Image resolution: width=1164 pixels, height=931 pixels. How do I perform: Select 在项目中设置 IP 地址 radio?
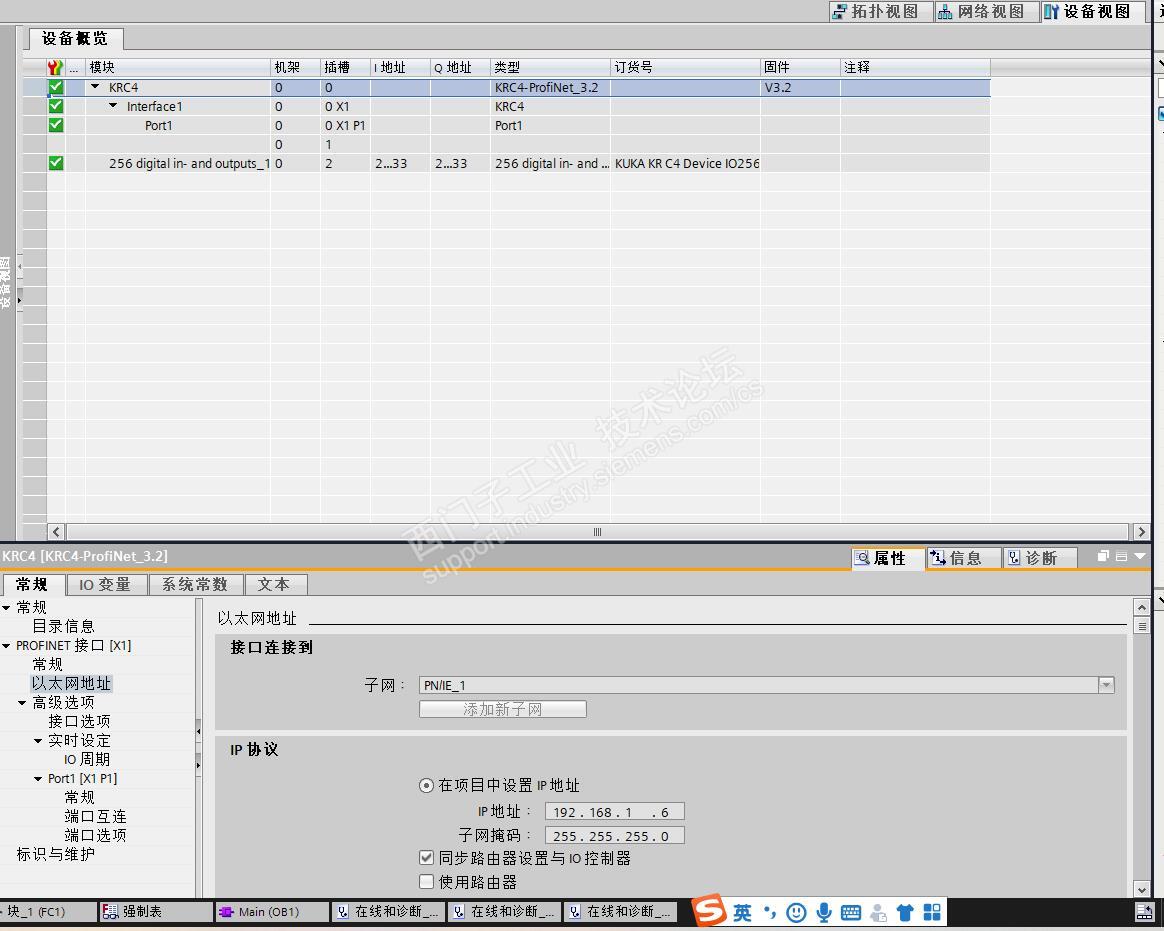tap(426, 785)
